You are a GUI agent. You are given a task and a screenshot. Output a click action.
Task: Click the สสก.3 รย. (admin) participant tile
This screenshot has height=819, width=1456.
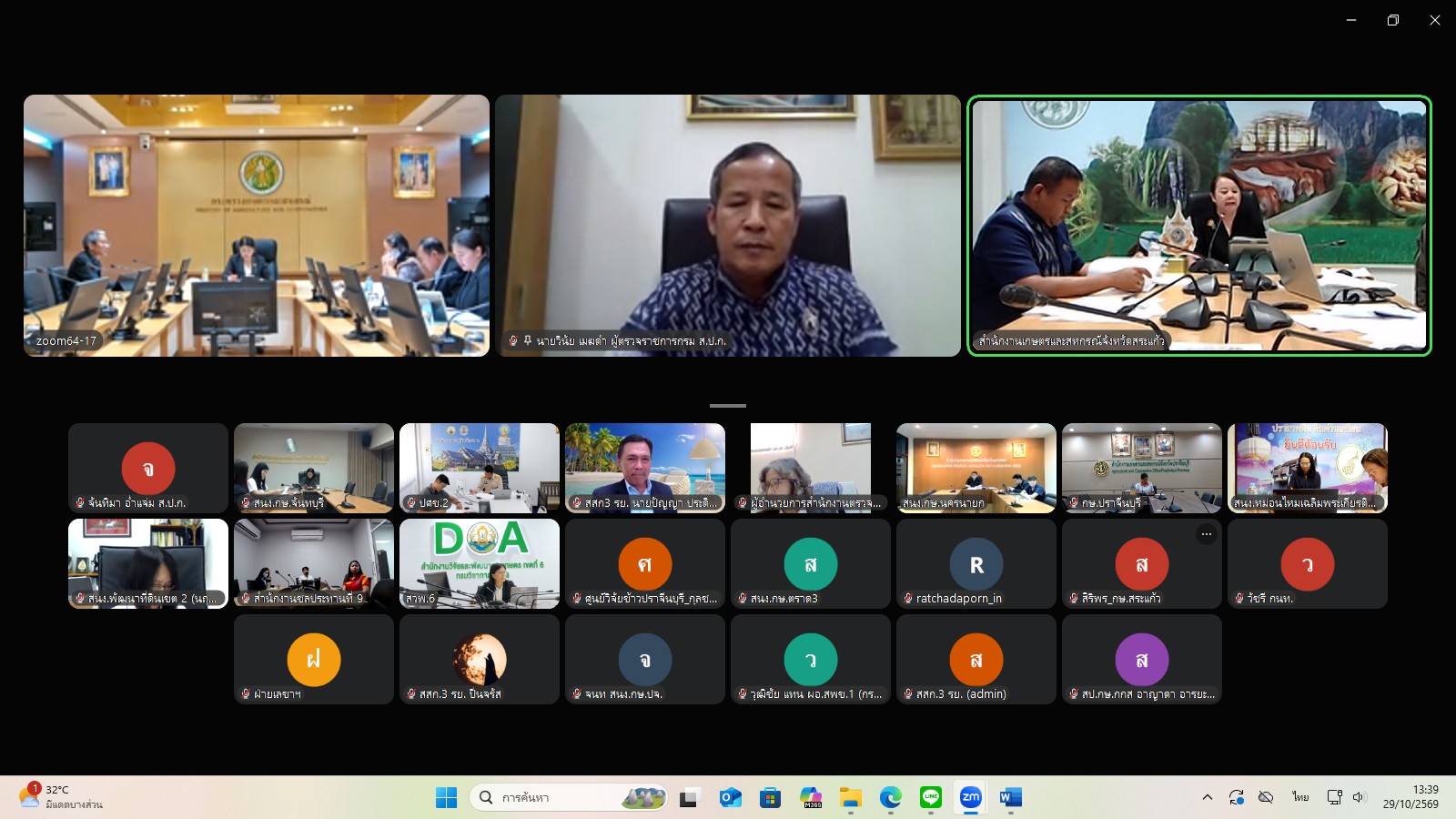click(x=976, y=659)
